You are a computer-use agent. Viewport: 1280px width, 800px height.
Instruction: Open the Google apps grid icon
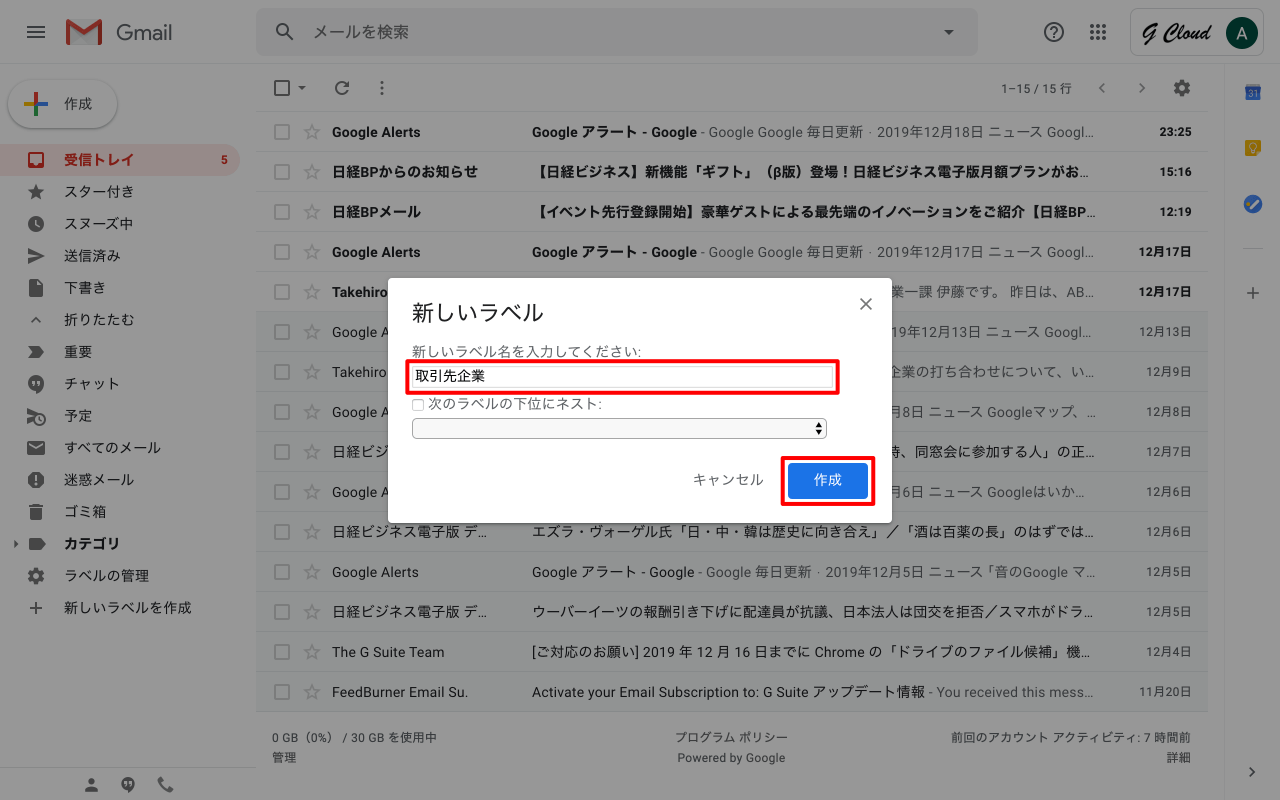click(1098, 32)
